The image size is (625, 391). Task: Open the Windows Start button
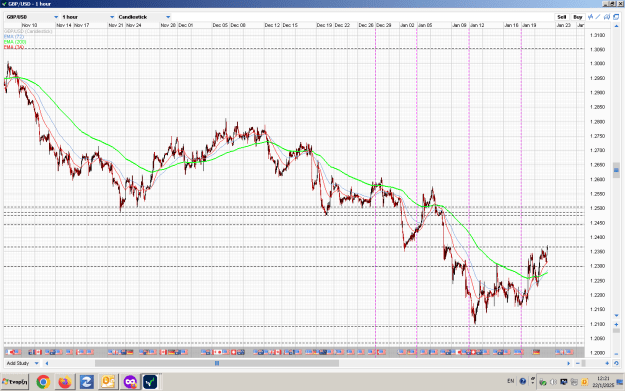pos(15,382)
